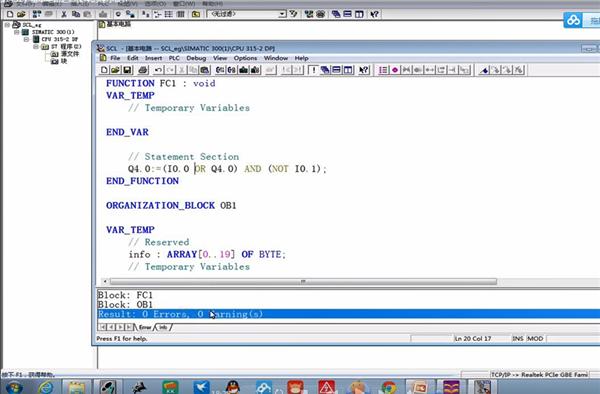Switch to the Info tab in output pane
The image size is (600, 394).
[x=163, y=327]
